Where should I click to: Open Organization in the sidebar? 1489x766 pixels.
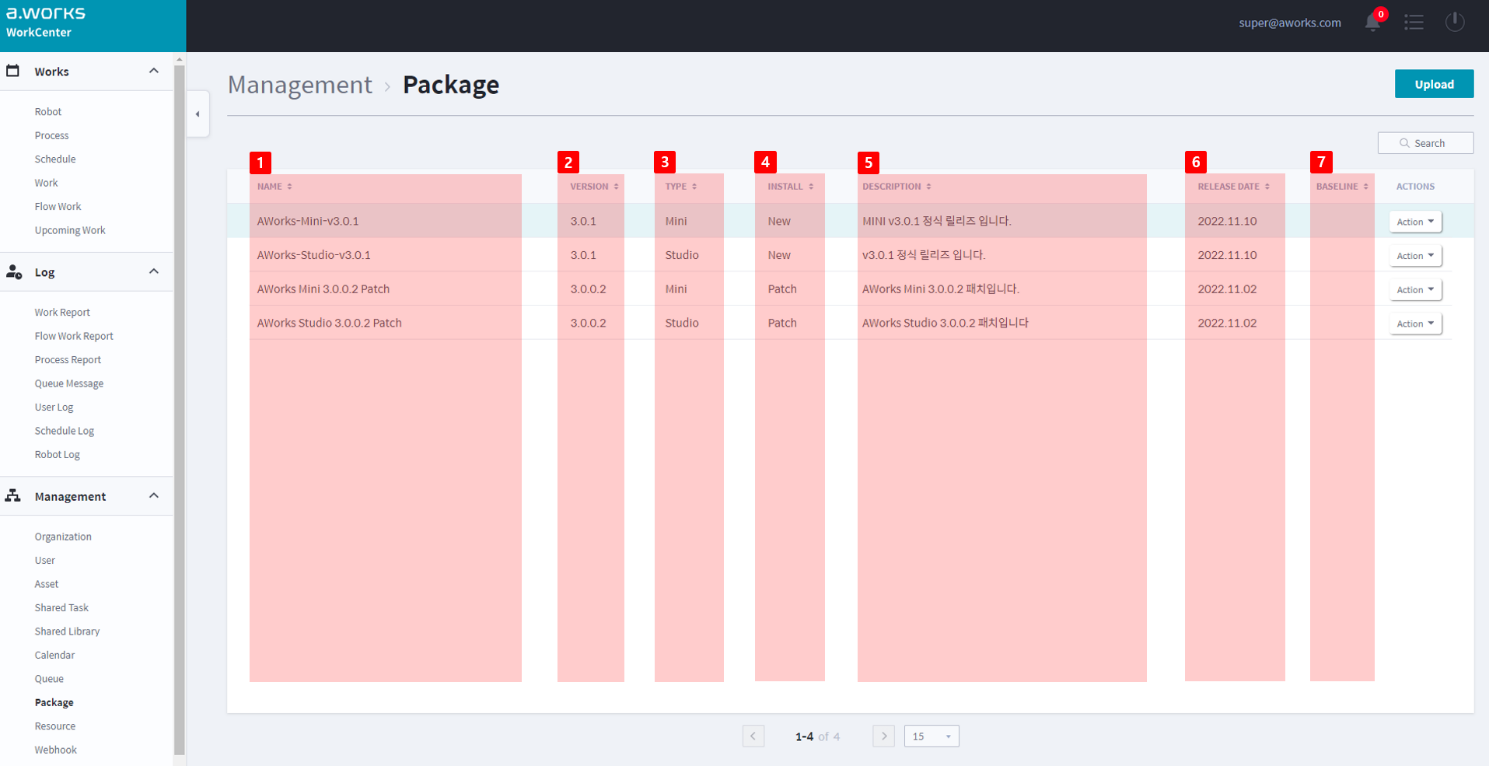point(63,537)
